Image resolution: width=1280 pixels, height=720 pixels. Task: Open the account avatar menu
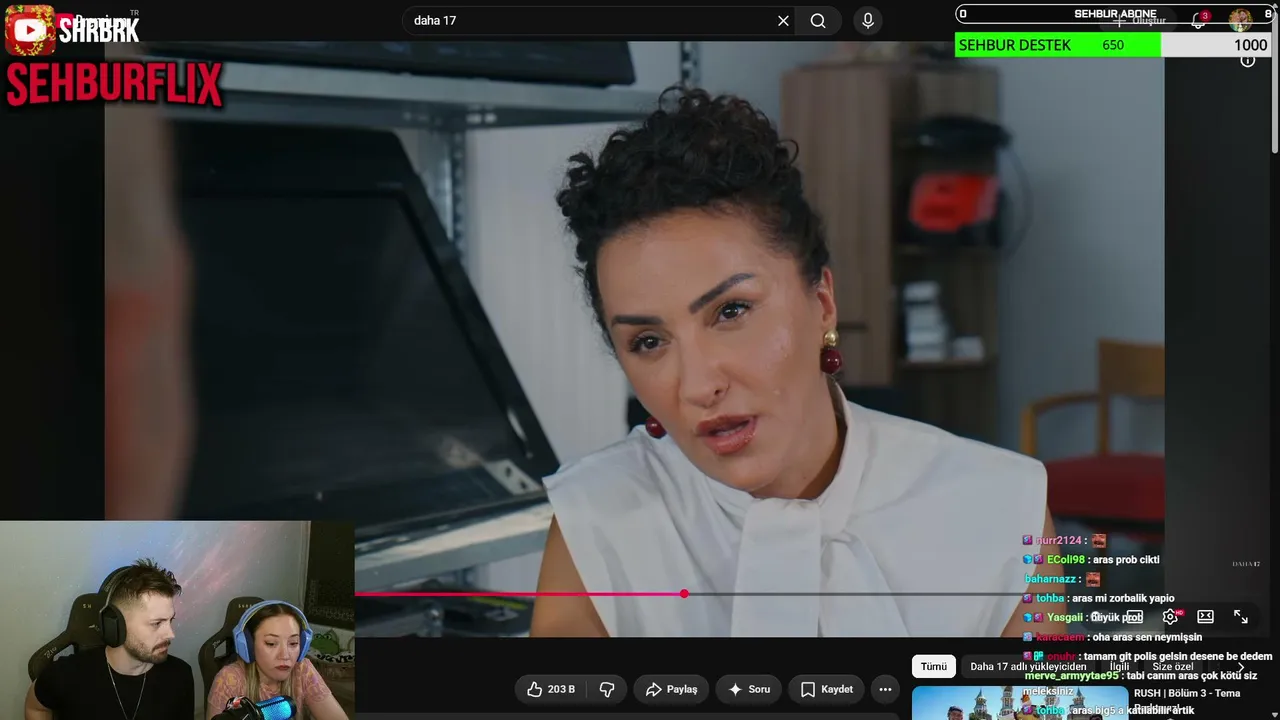pos(1240,20)
